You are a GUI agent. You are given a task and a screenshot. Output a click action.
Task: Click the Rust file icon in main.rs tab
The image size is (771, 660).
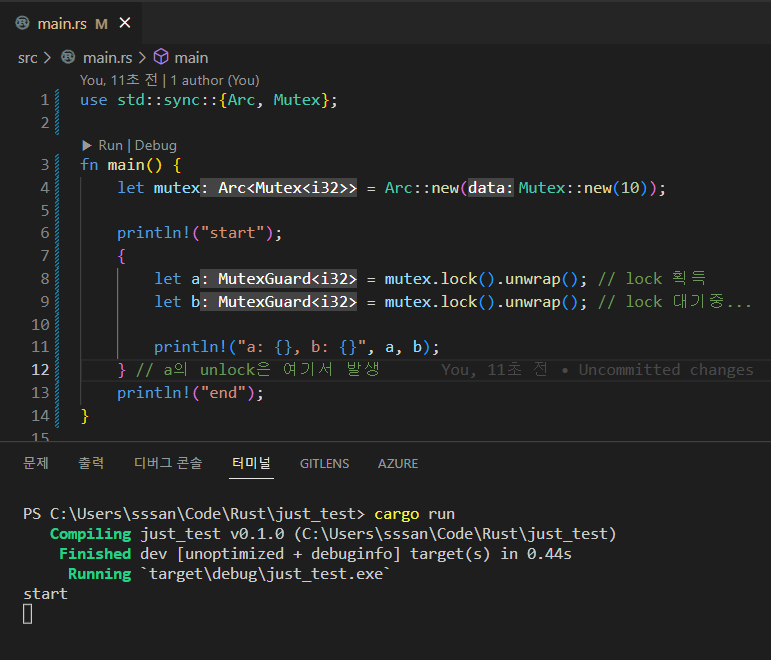point(24,24)
